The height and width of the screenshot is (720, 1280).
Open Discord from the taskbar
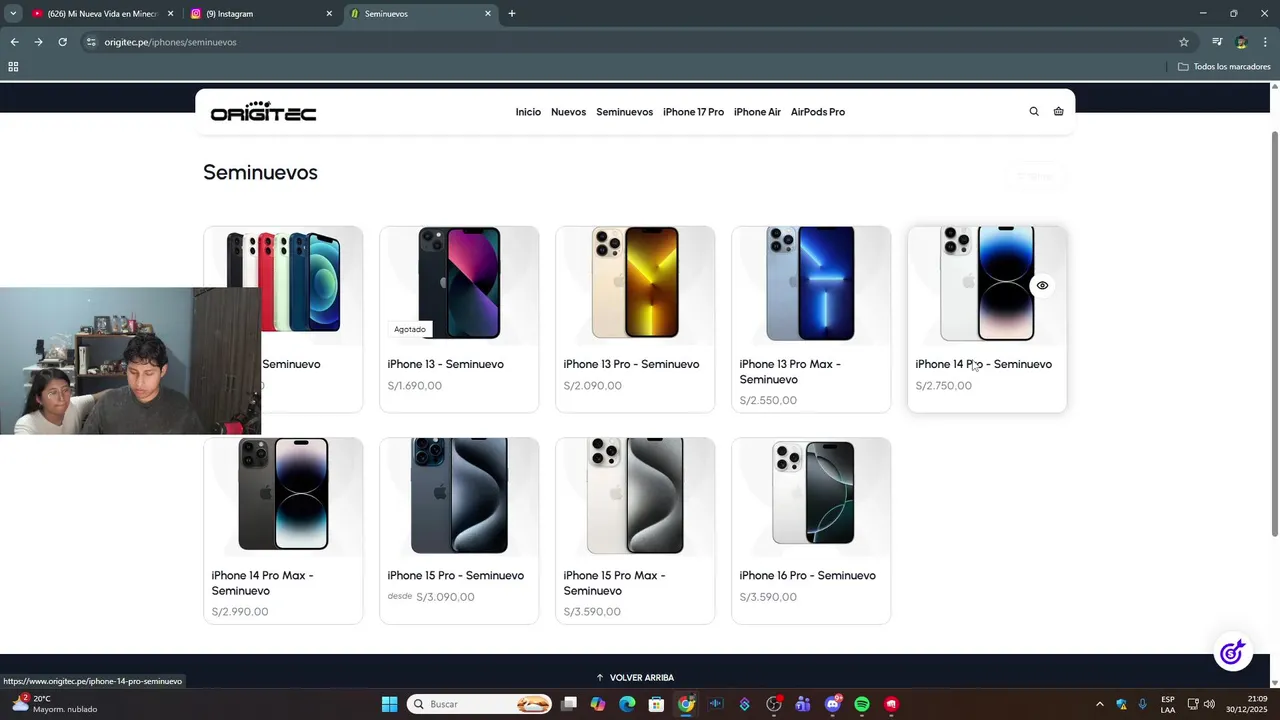[832, 704]
